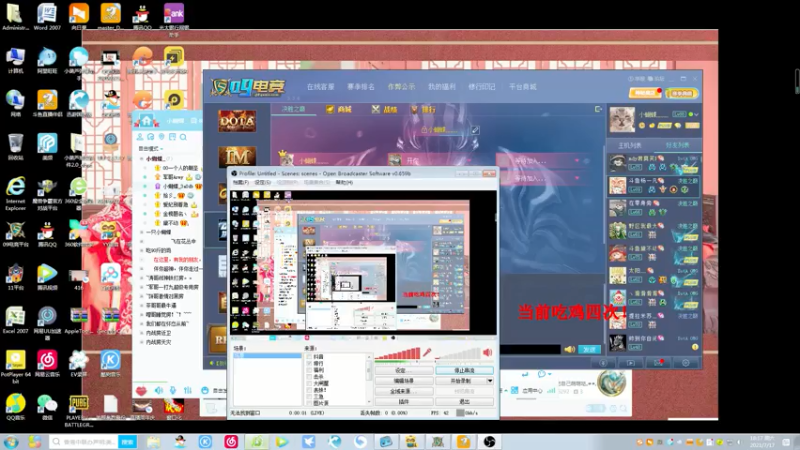Screen dimensions: 800x450
Task: Open Internet Explorer desktop icon
Action: point(15,194)
